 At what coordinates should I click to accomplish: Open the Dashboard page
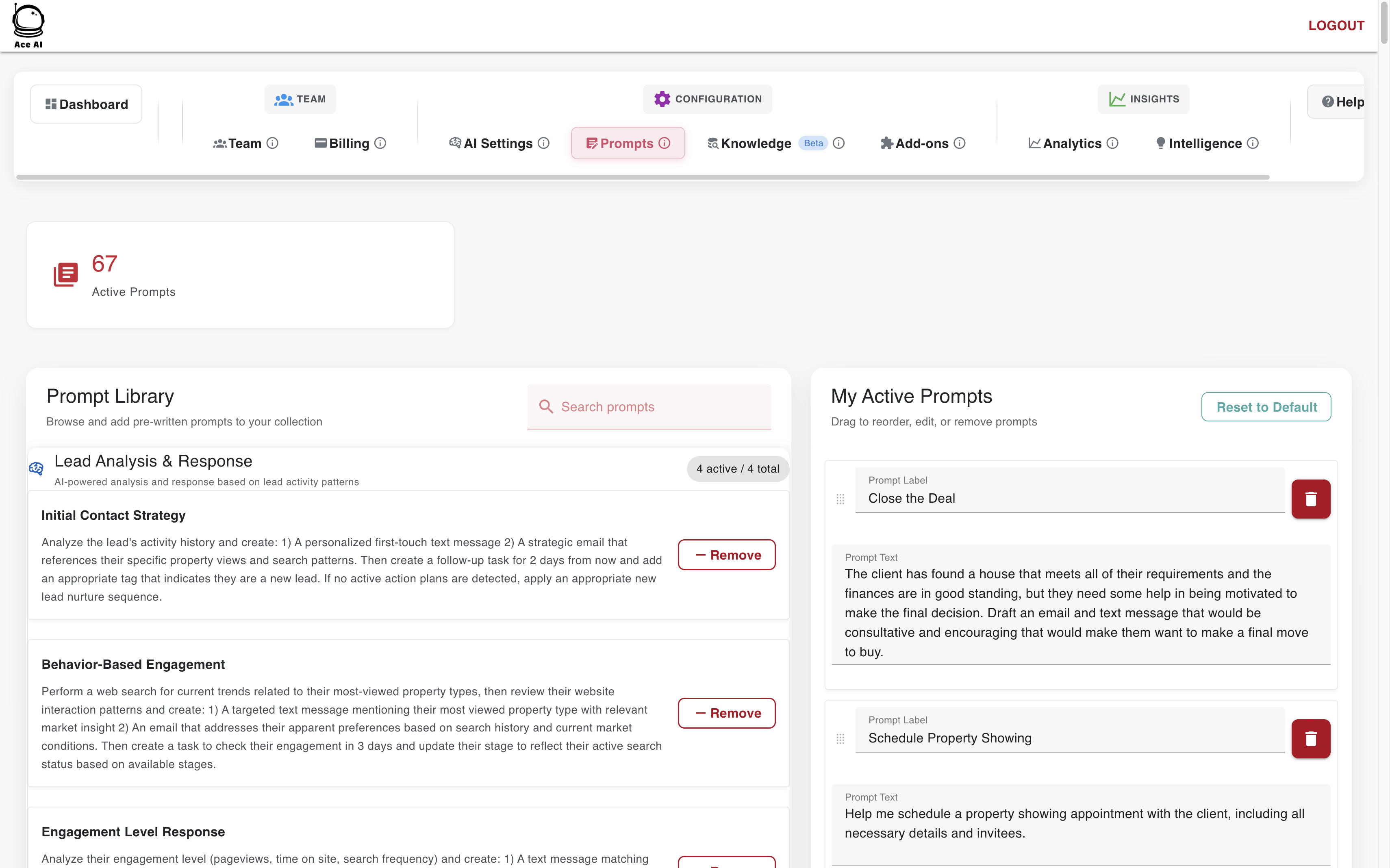point(86,104)
